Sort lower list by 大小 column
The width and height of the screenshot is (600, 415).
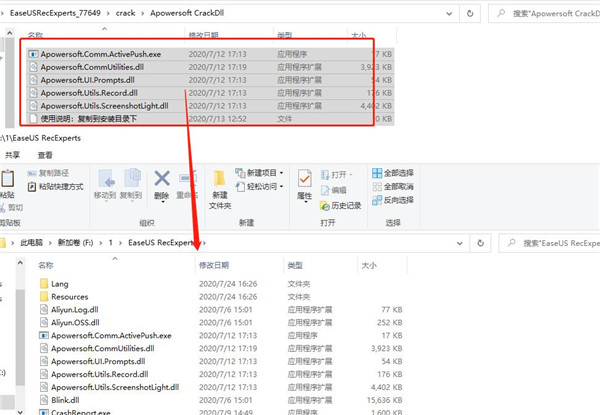tap(369, 265)
